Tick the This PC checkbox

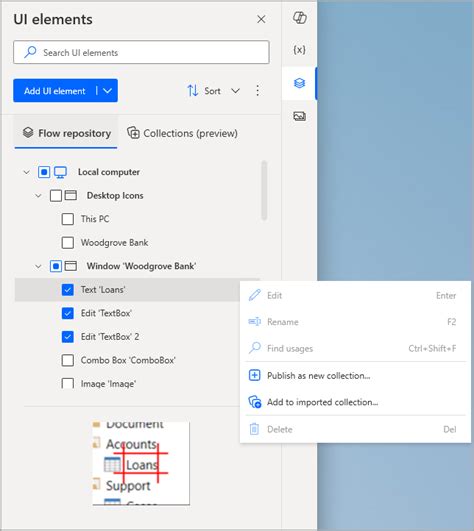click(x=68, y=219)
